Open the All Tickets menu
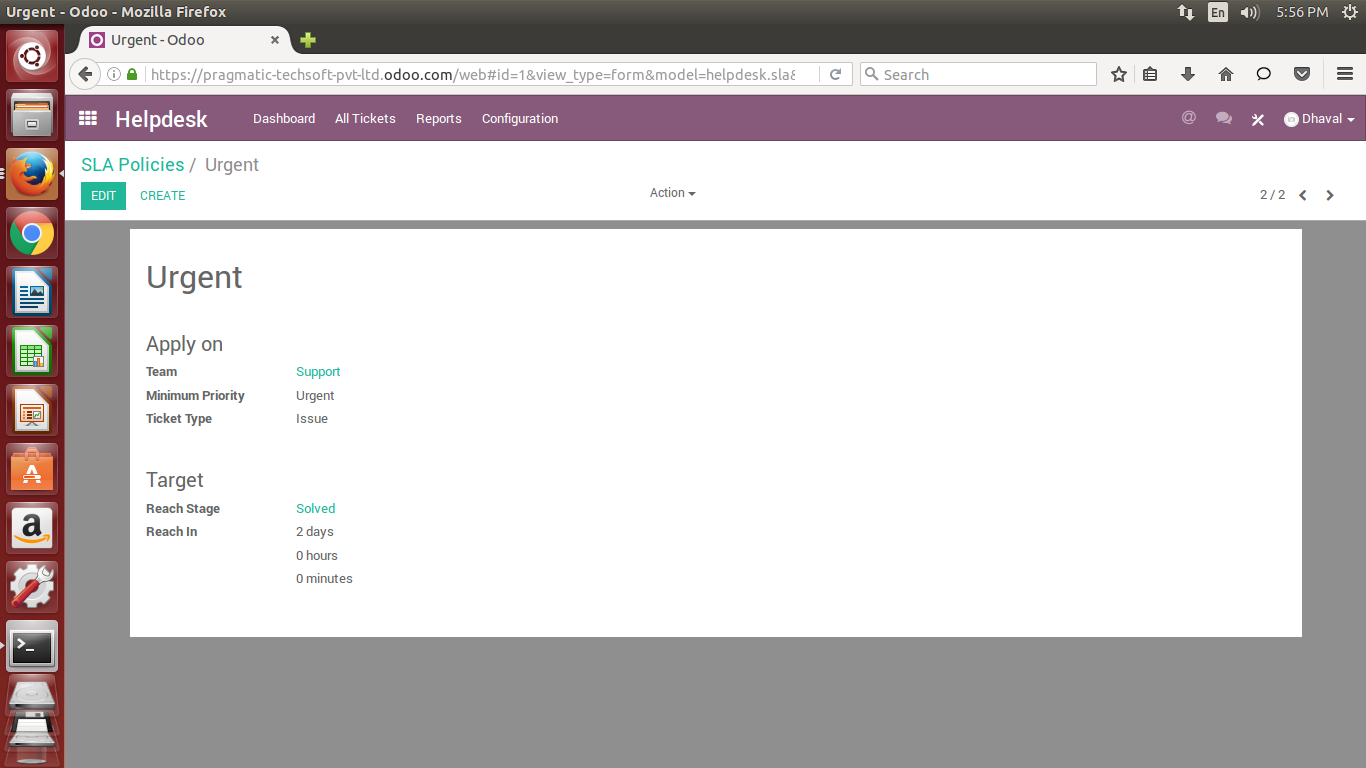Screen dimensions: 1366x768 tap(365, 118)
